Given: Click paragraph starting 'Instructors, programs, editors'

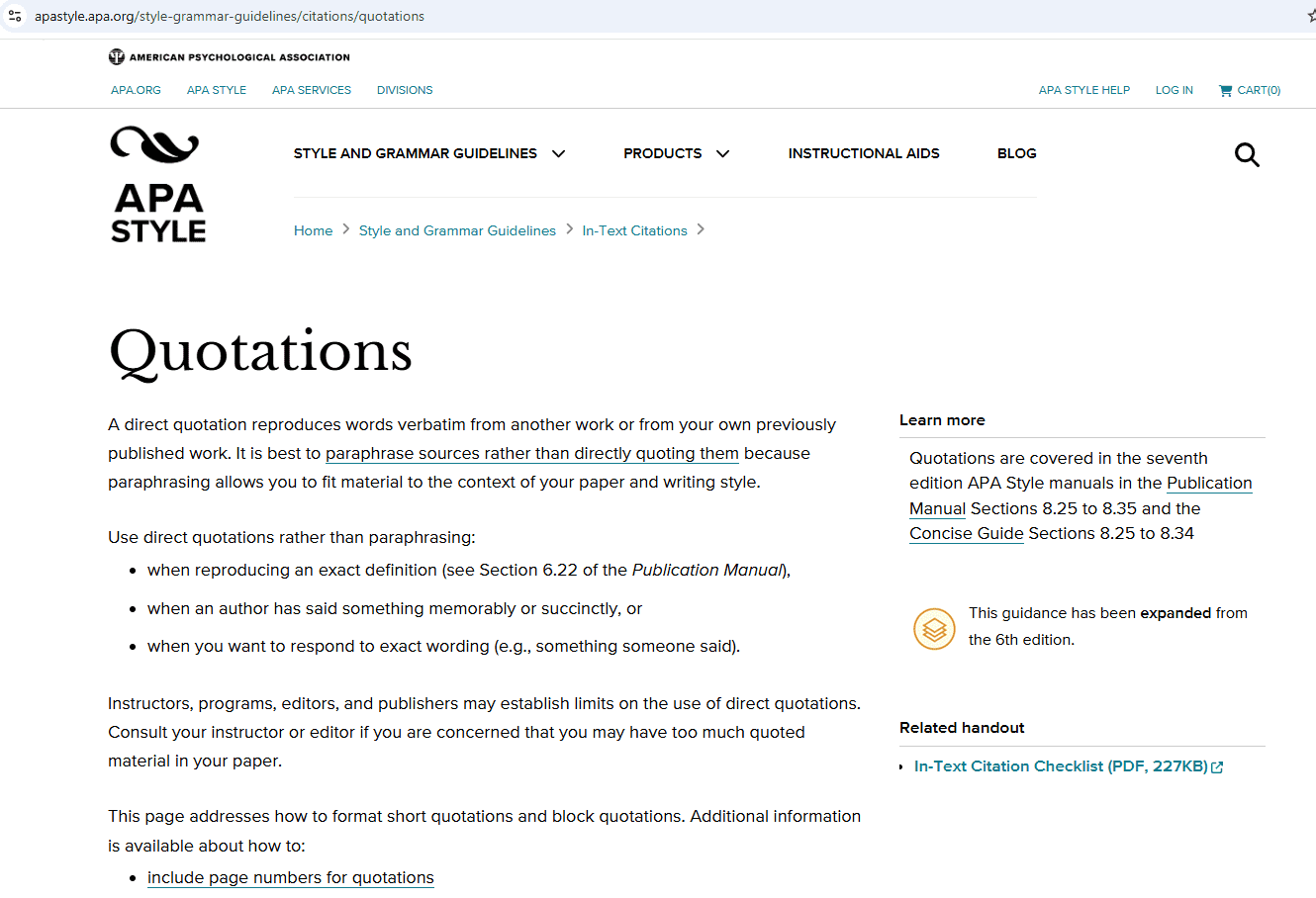Looking at the screenshot, I should (485, 733).
